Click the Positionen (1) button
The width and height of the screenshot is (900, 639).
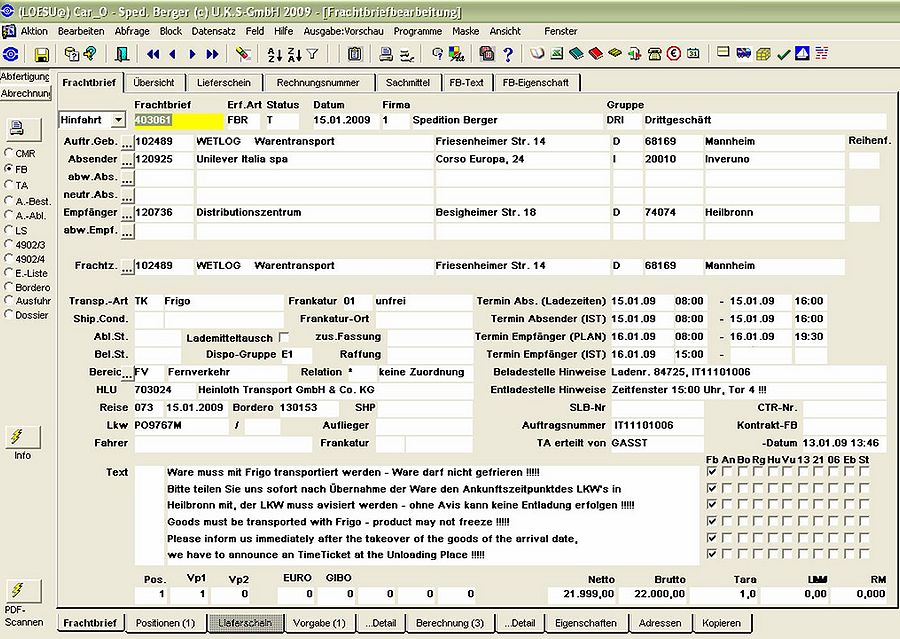165,623
